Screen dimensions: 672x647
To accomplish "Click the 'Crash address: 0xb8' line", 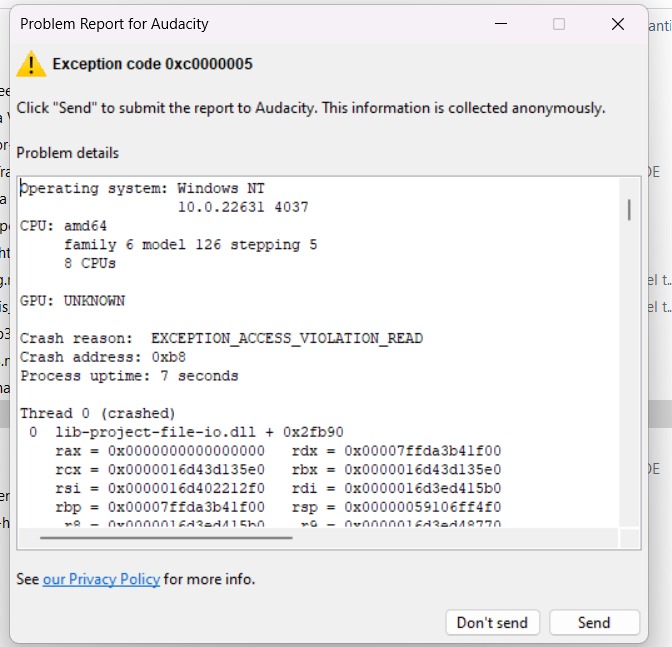I will click(x=103, y=357).
